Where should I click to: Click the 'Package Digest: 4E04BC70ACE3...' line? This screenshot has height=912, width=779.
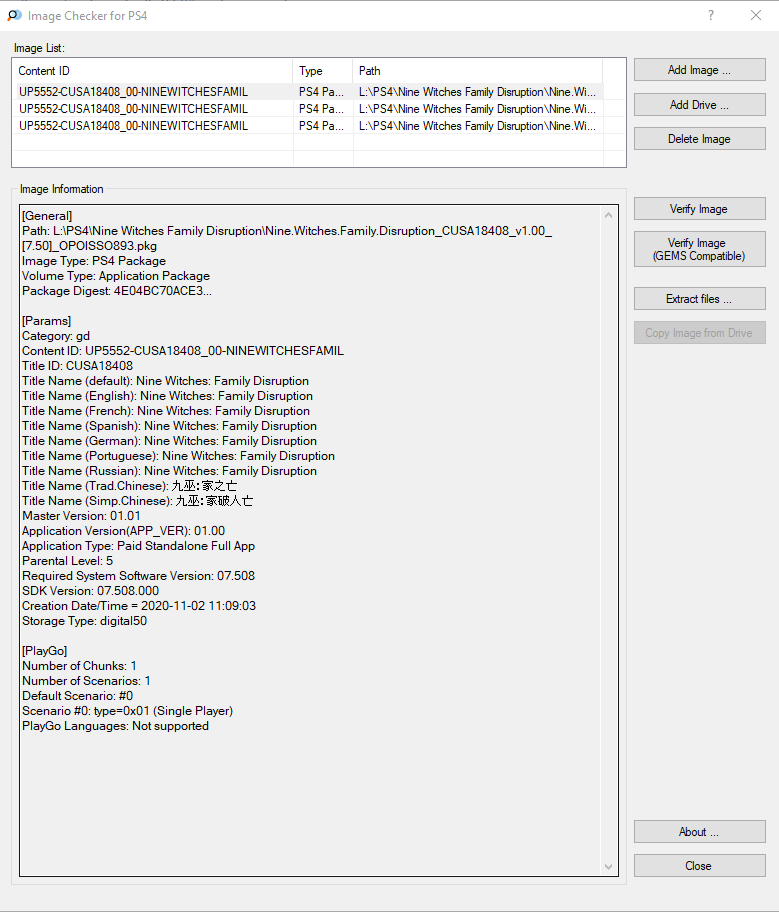click(x=117, y=291)
